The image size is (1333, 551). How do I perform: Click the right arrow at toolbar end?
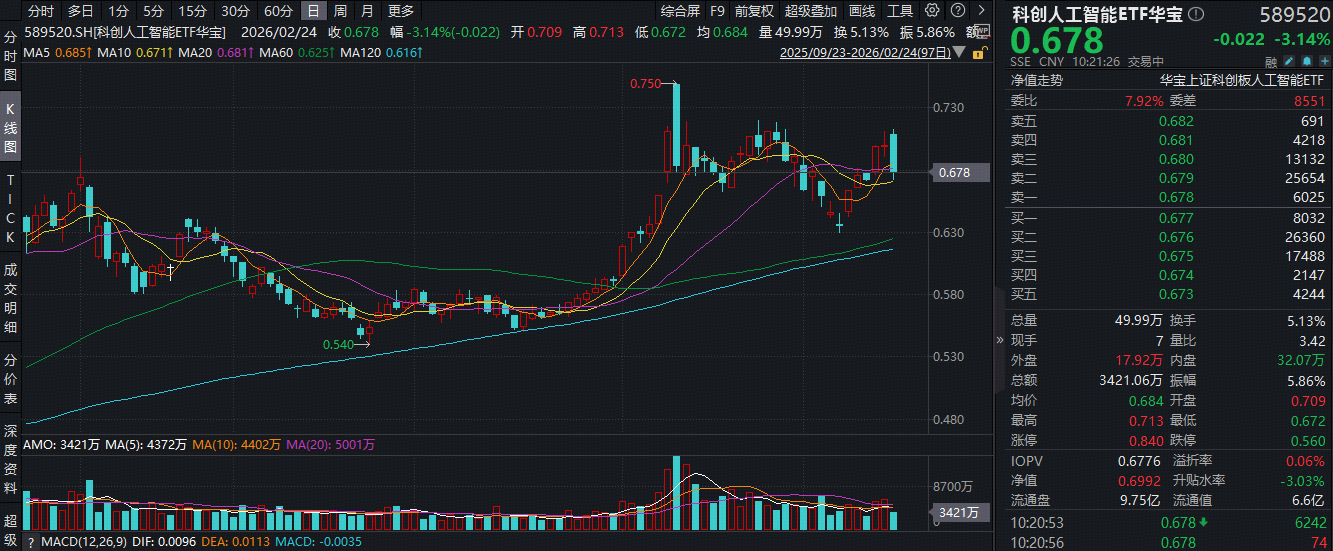click(982, 11)
